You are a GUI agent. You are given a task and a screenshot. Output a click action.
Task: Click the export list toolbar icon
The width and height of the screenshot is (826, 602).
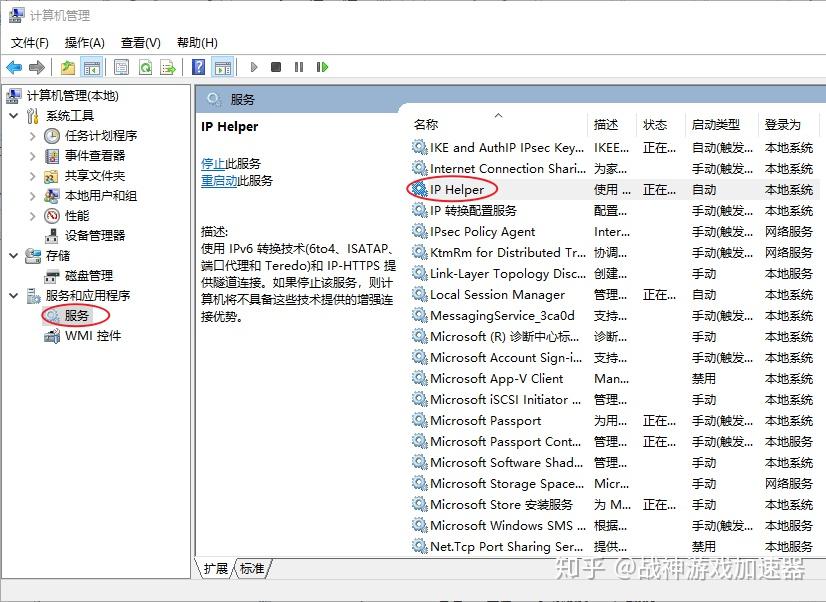[x=168, y=67]
